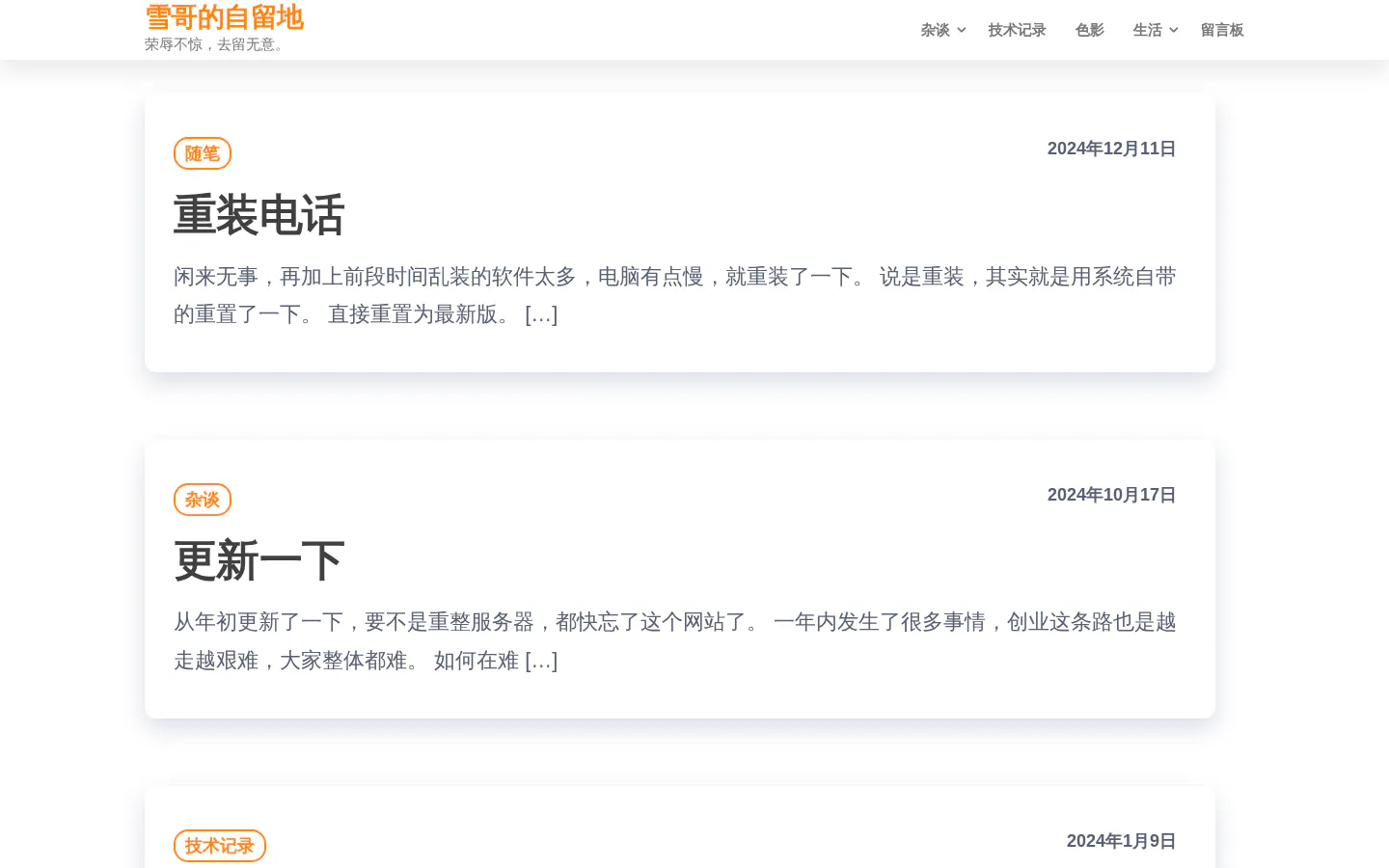Image resolution: width=1389 pixels, height=868 pixels.
Task: Click the 杂谈 category tag on 更新一下 post
Action: tap(203, 500)
